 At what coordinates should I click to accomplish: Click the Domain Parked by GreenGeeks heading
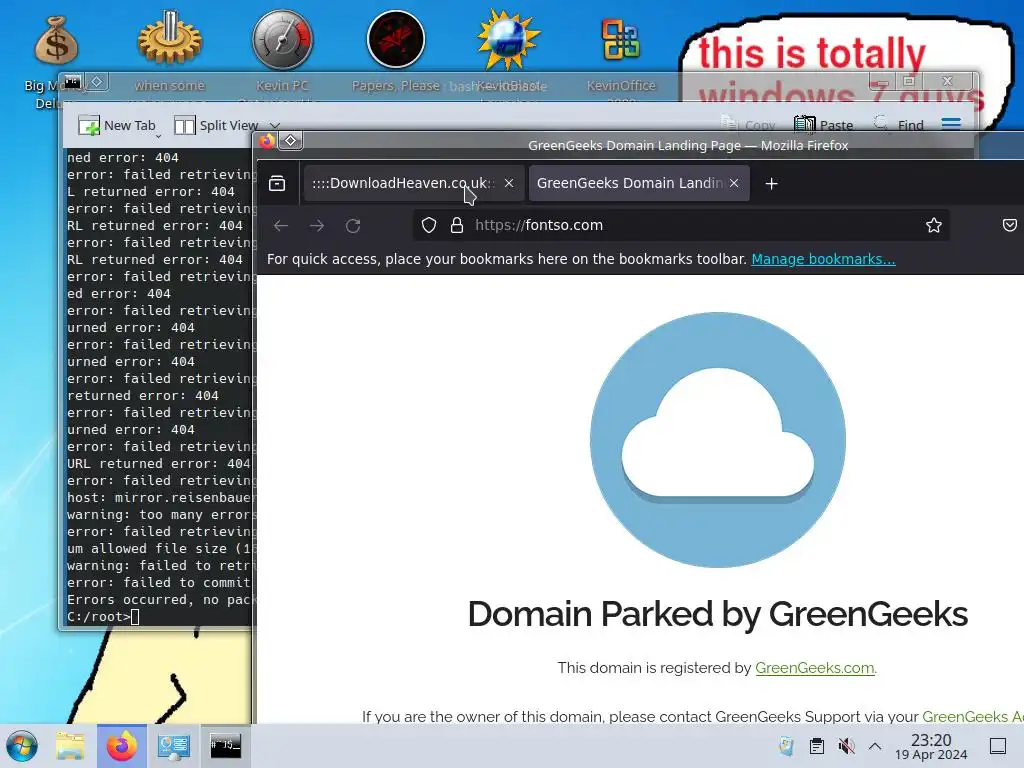pyautogui.click(x=718, y=614)
